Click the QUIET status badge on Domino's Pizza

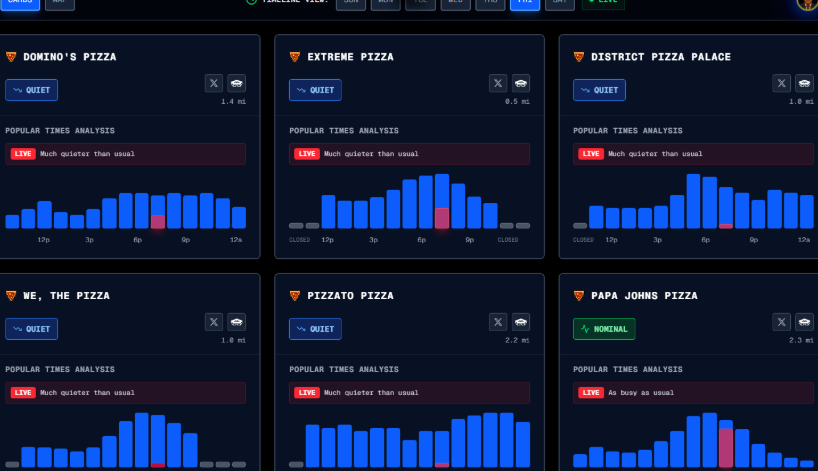click(31, 90)
